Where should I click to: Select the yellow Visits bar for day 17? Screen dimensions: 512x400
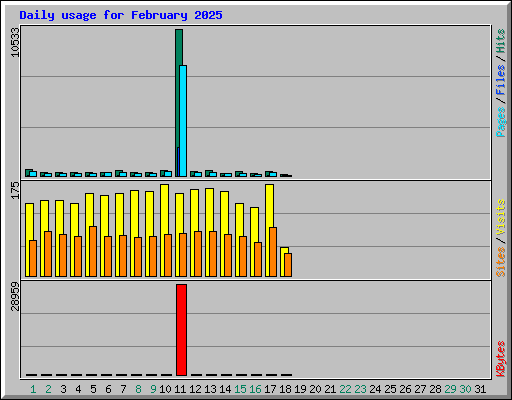point(269,206)
